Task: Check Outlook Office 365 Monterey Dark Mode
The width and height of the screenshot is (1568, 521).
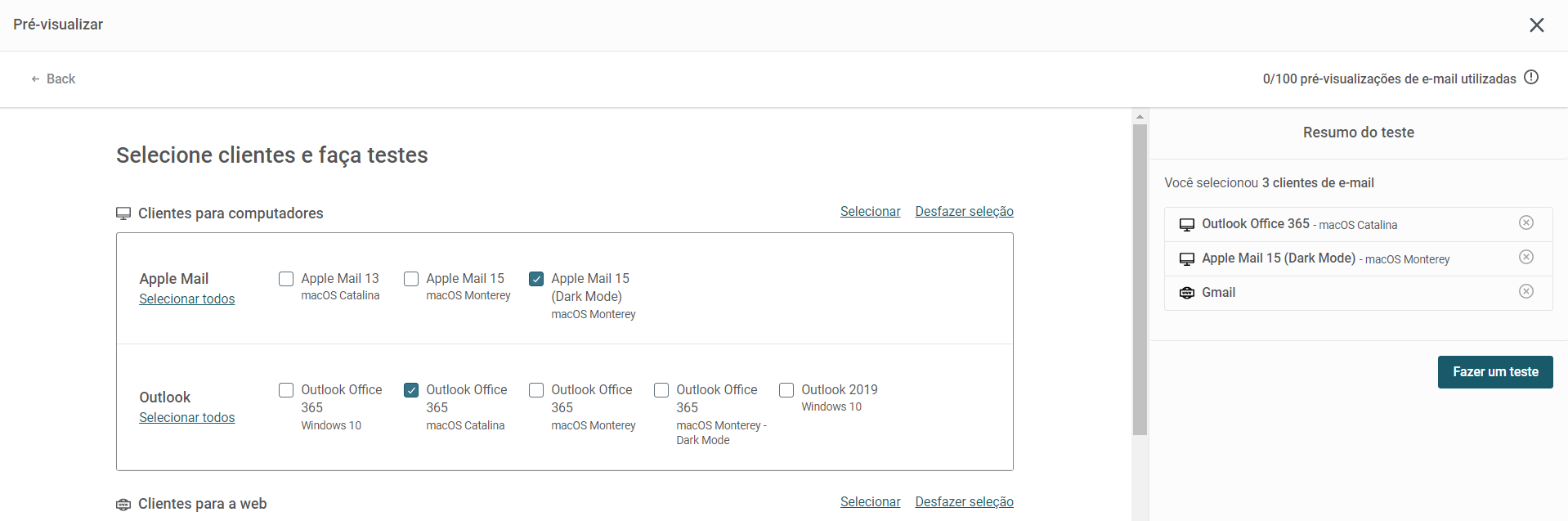Action: click(661, 390)
